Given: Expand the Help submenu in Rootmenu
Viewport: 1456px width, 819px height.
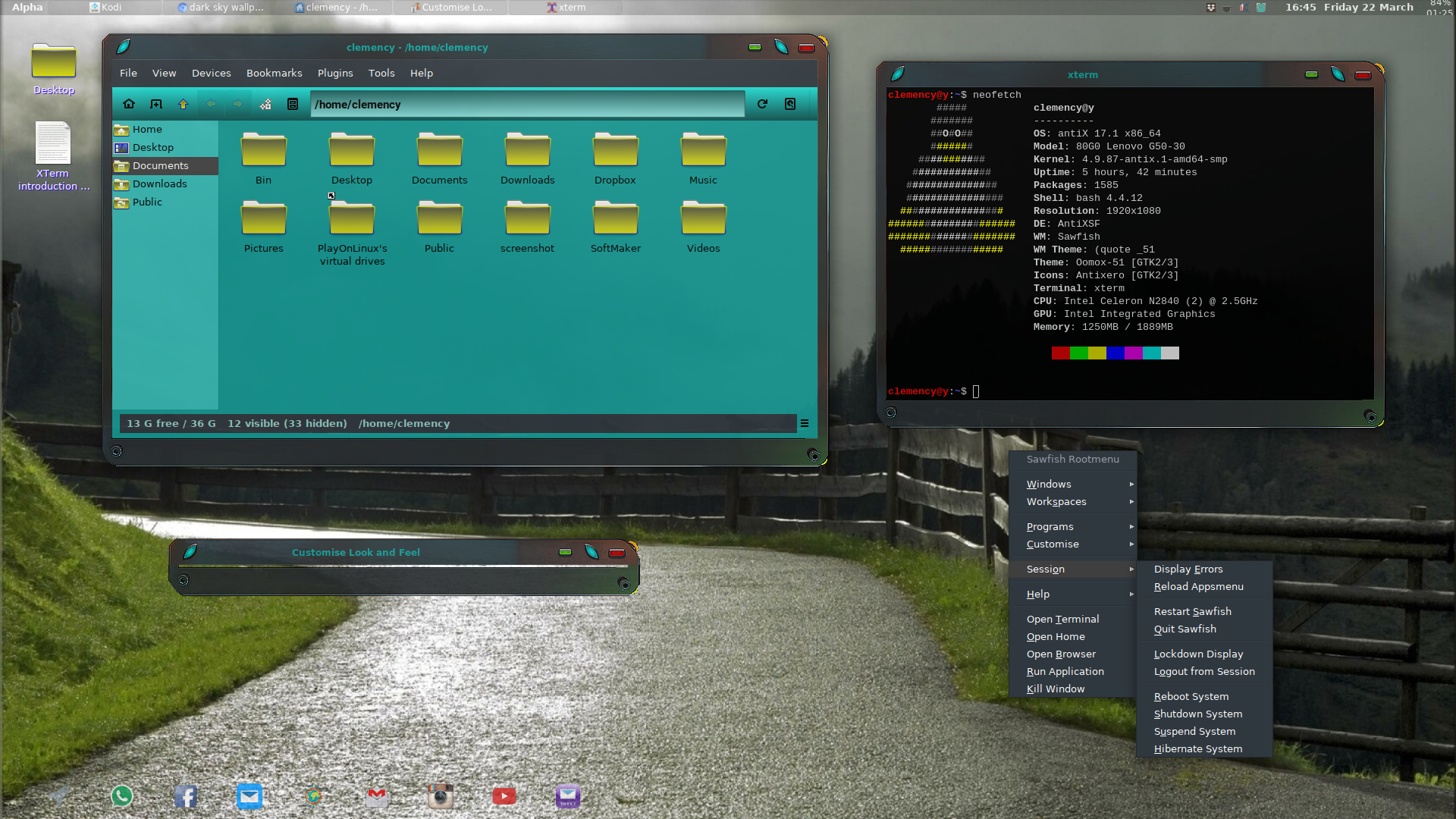Looking at the screenshot, I should [1073, 594].
